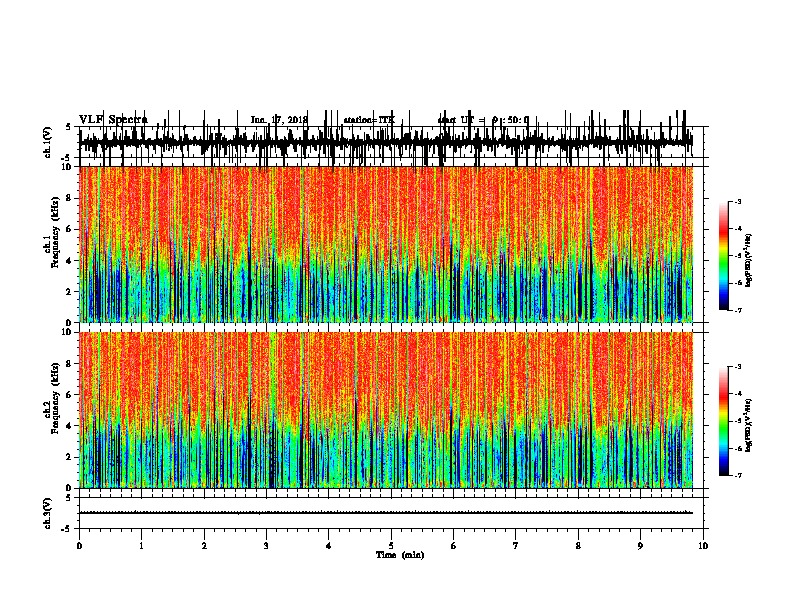Click the "1" tick on the time axis

tap(141, 546)
